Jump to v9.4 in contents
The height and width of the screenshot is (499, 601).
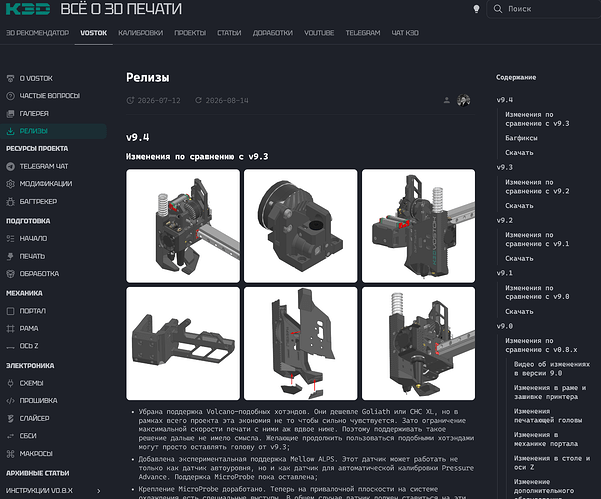(x=504, y=100)
